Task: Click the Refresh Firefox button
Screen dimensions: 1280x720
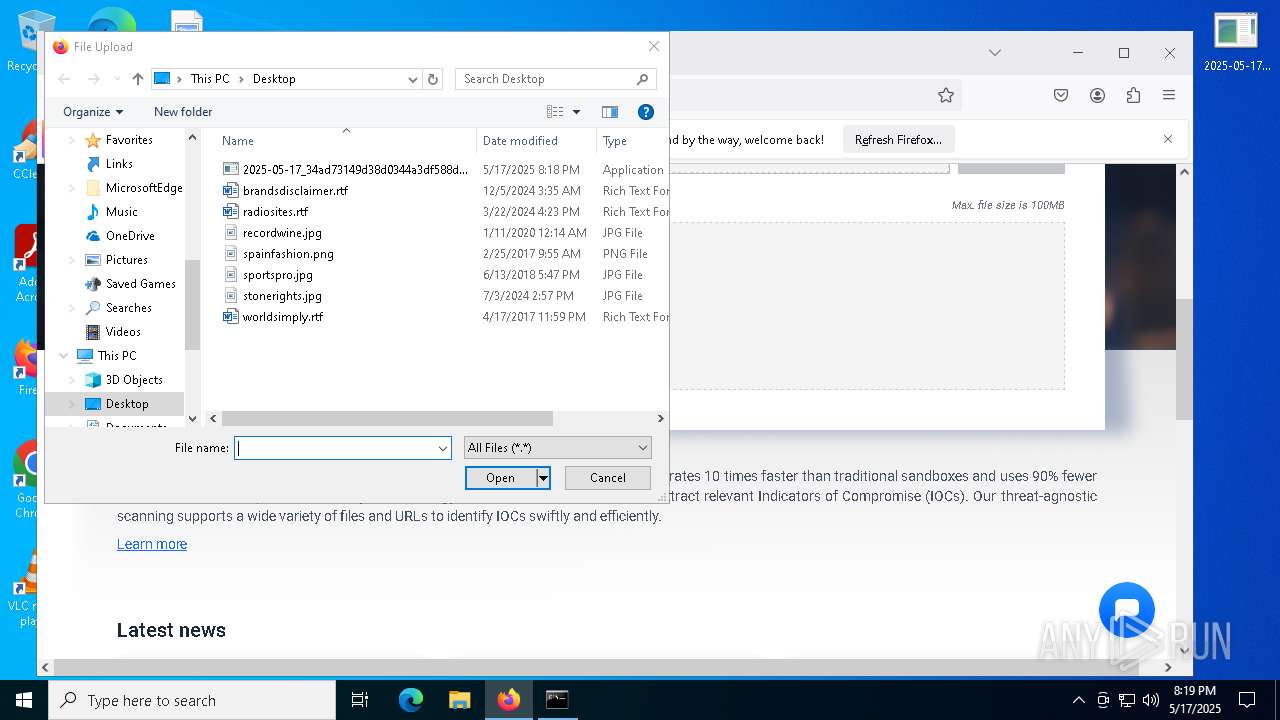Action: pyautogui.click(x=898, y=140)
